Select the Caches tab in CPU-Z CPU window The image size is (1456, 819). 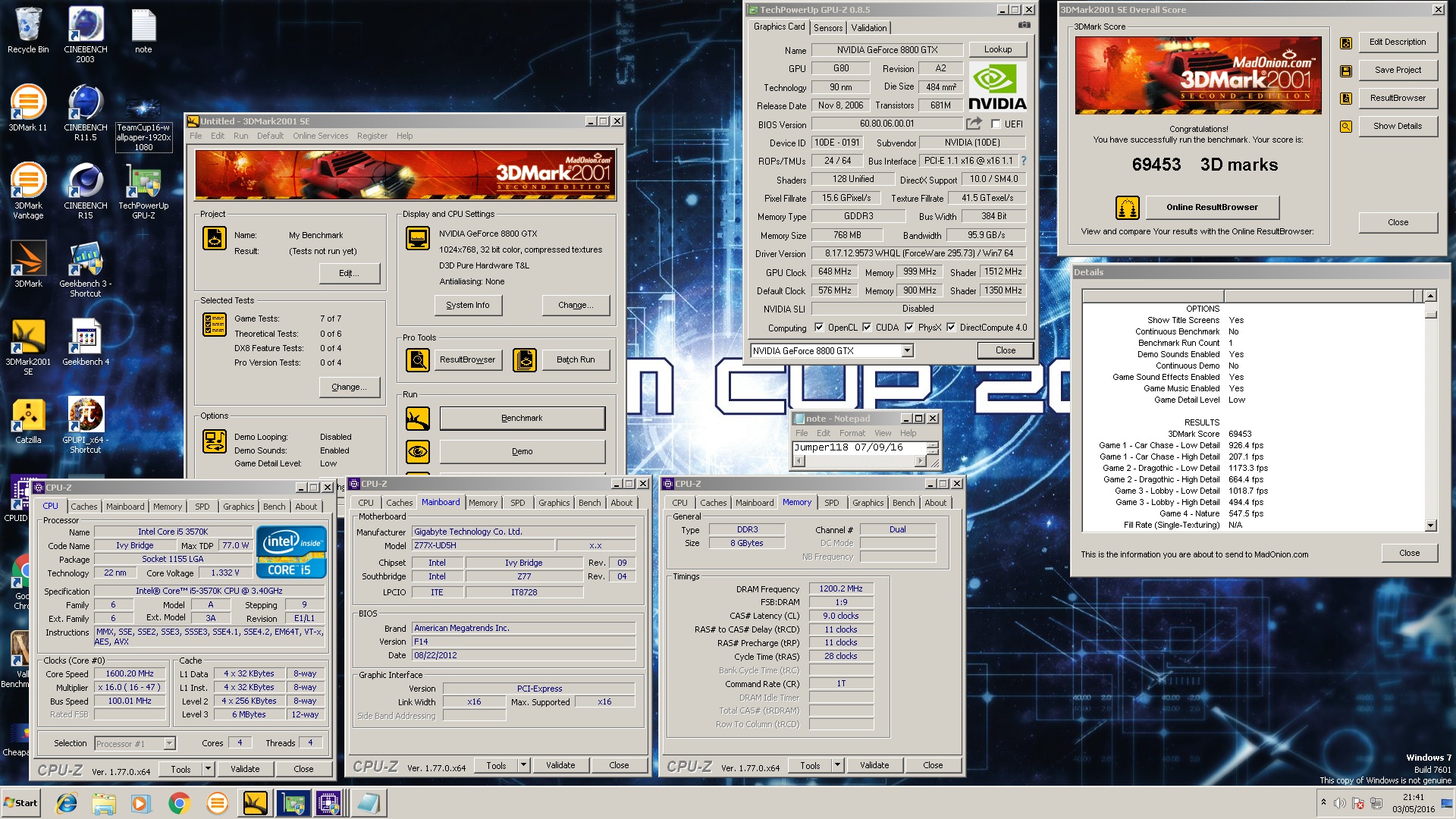click(x=84, y=507)
